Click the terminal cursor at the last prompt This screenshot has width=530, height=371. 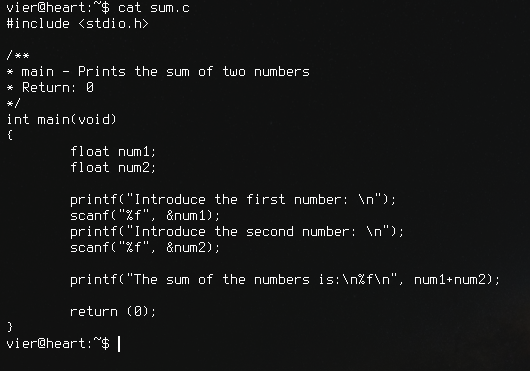coord(119,344)
